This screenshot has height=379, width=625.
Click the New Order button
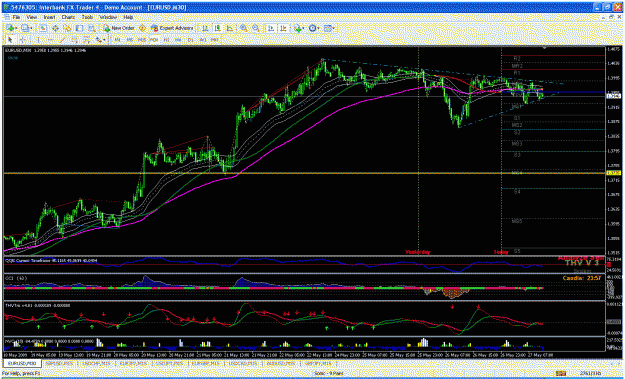(119, 28)
